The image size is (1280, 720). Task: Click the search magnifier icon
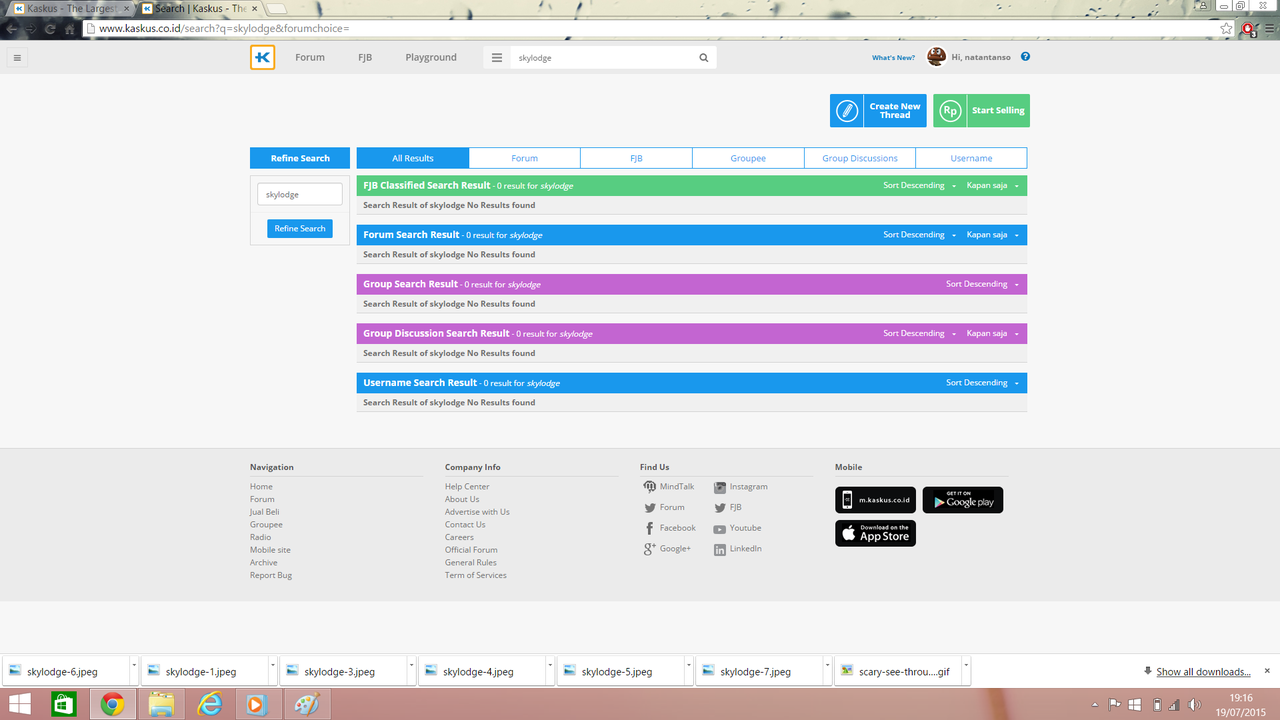704,58
